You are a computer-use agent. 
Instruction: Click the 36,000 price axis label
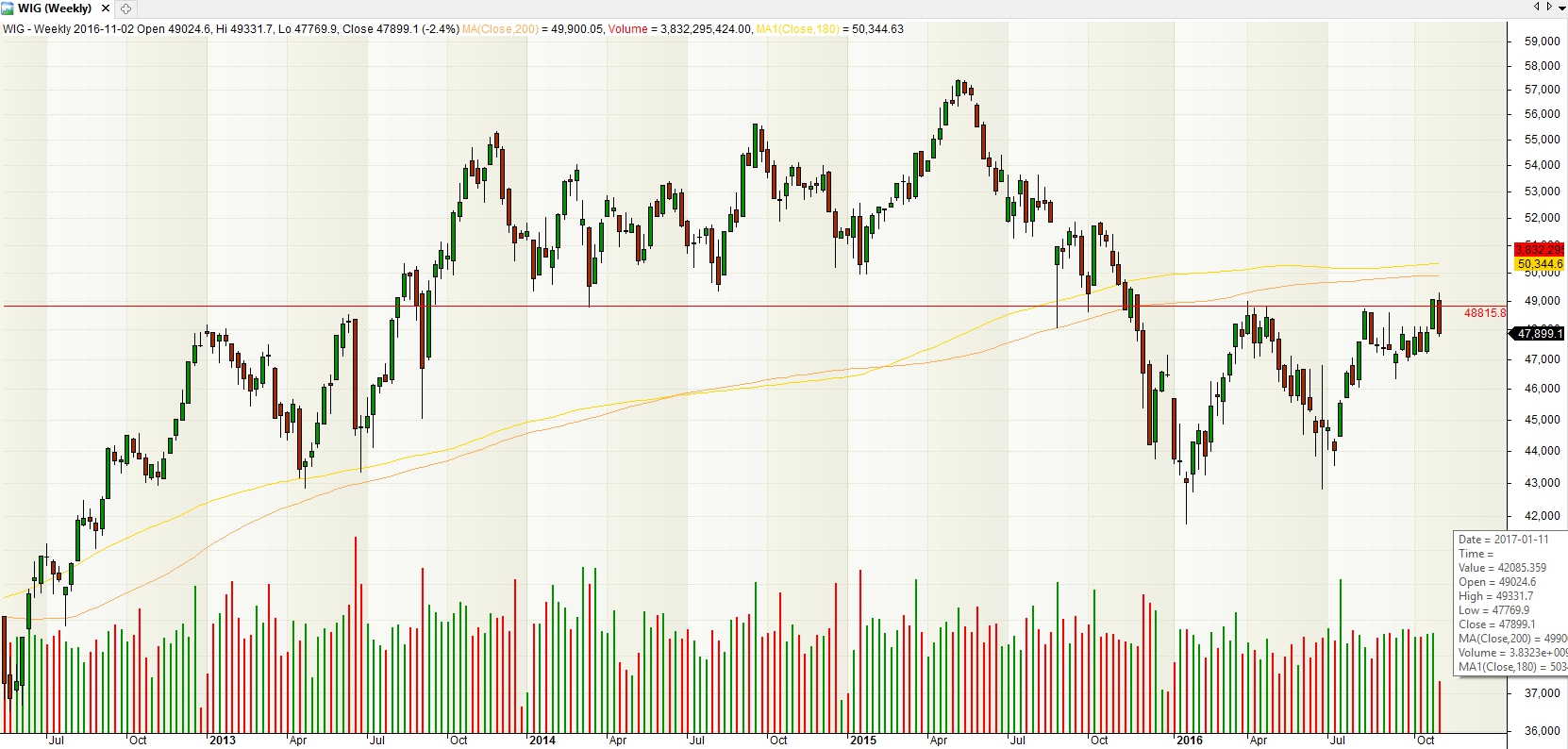[1542, 731]
